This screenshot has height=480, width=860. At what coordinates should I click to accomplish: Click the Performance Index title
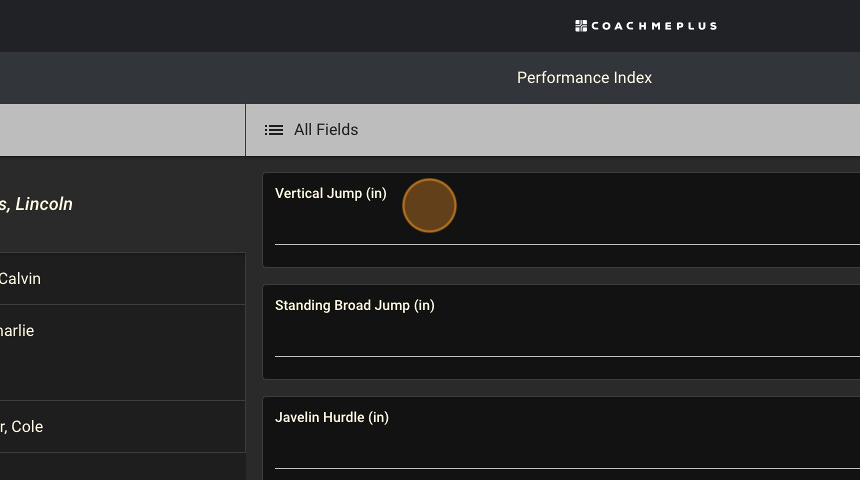[x=584, y=77]
